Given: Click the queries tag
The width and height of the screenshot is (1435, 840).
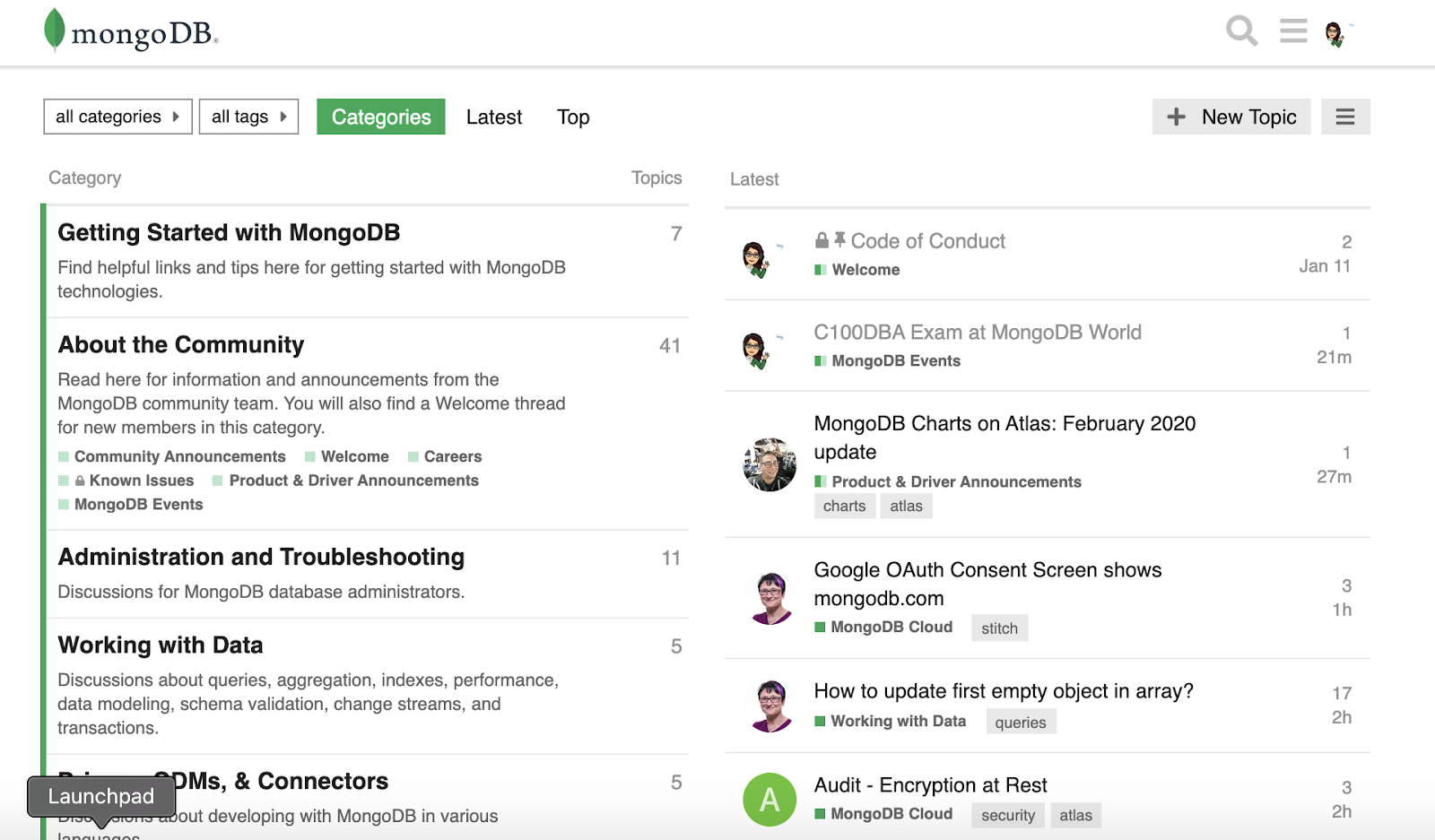Looking at the screenshot, I should pyautogui.click(x=1021, y=723).
